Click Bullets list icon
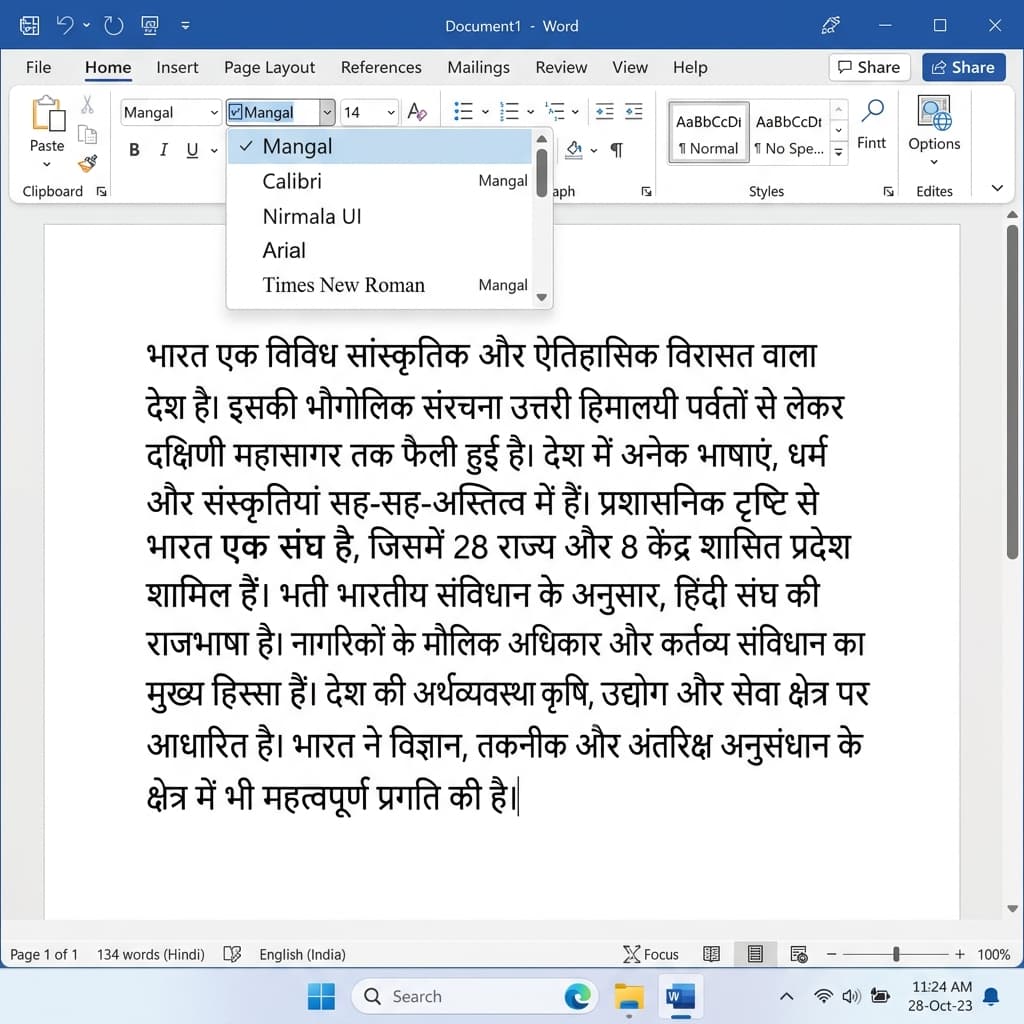Screen dimensions: 1024x1024 [x=463, y=111]
